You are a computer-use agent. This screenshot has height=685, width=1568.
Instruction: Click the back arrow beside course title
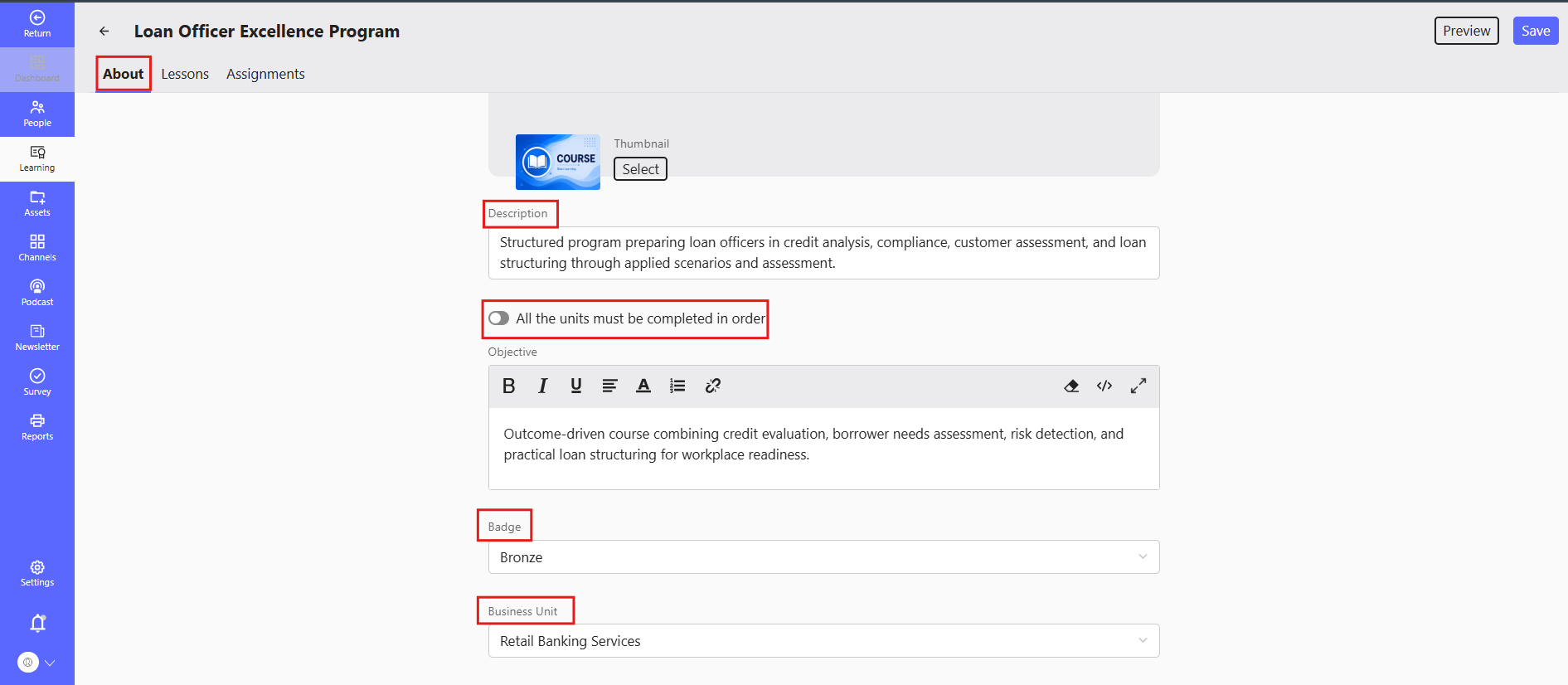pos(104,32)
